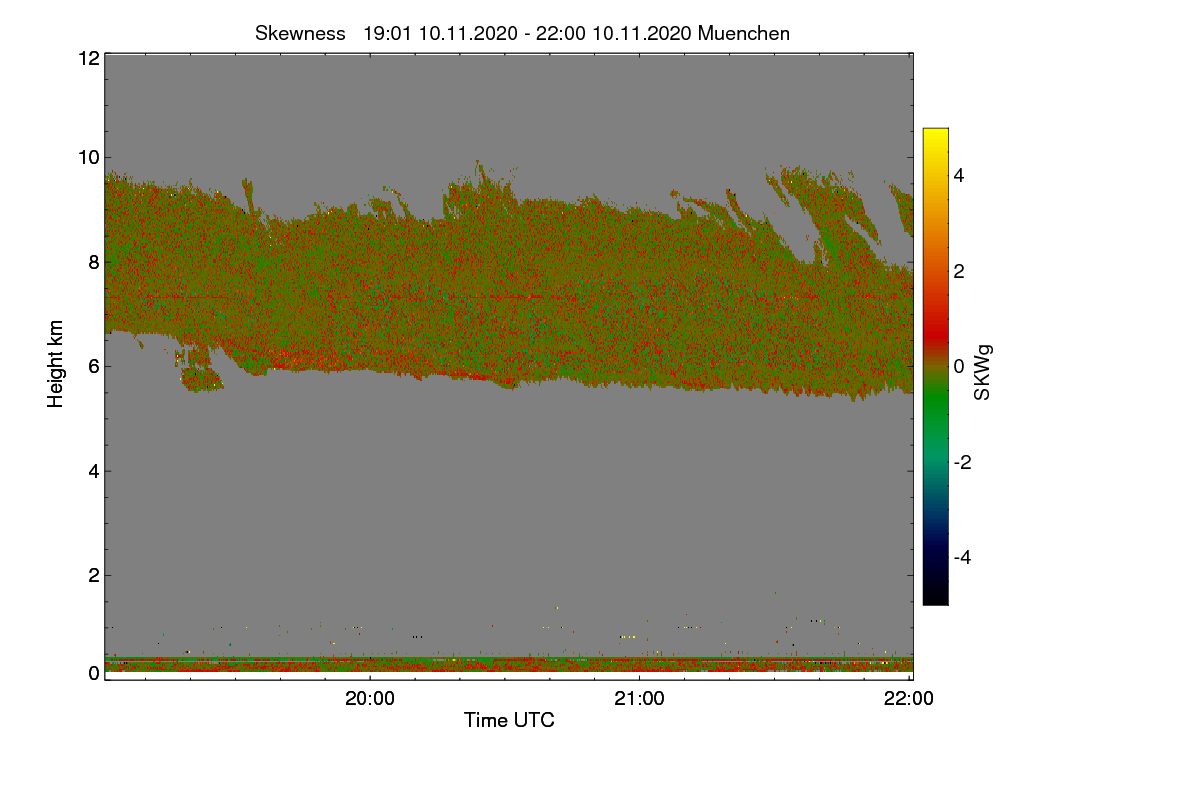Image resolution: width=1200 pixels, height=800 pixels.
Task: Click the height tick label 12
Action: pos(87,58)
